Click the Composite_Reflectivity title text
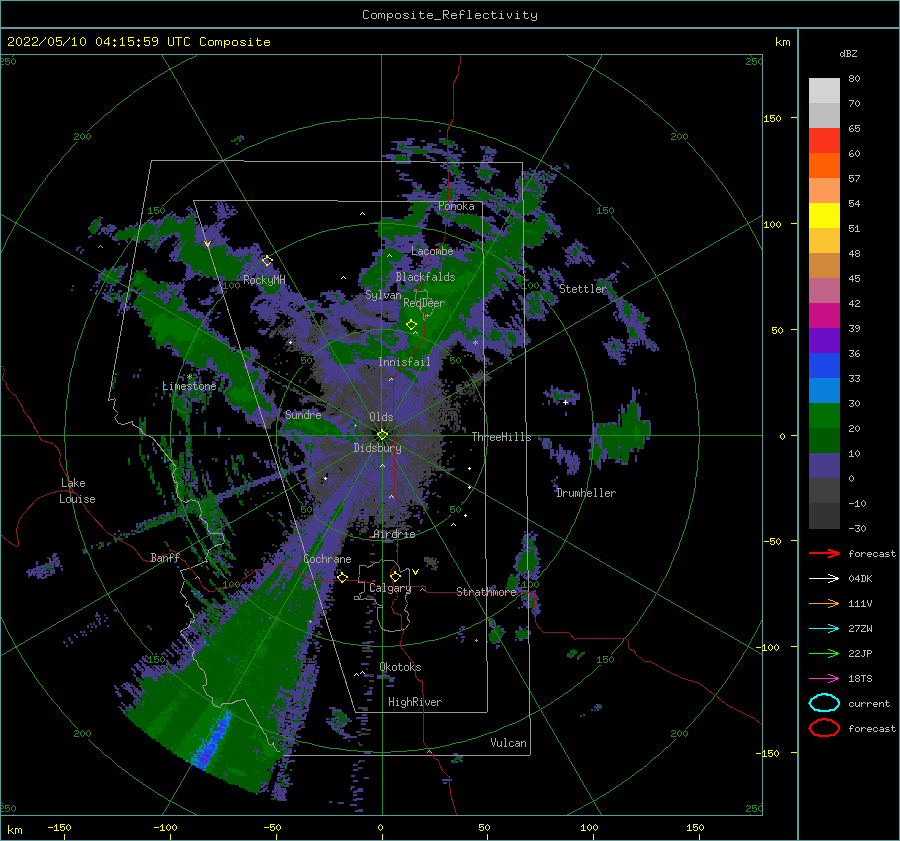Screen dimensions: 900x841 (449, 15)
